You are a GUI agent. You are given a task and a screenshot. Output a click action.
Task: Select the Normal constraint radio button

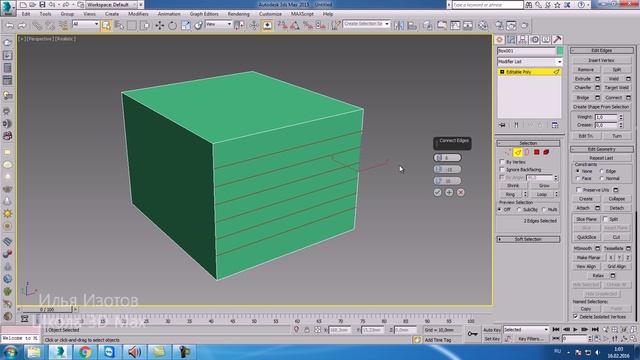[602, 178]
